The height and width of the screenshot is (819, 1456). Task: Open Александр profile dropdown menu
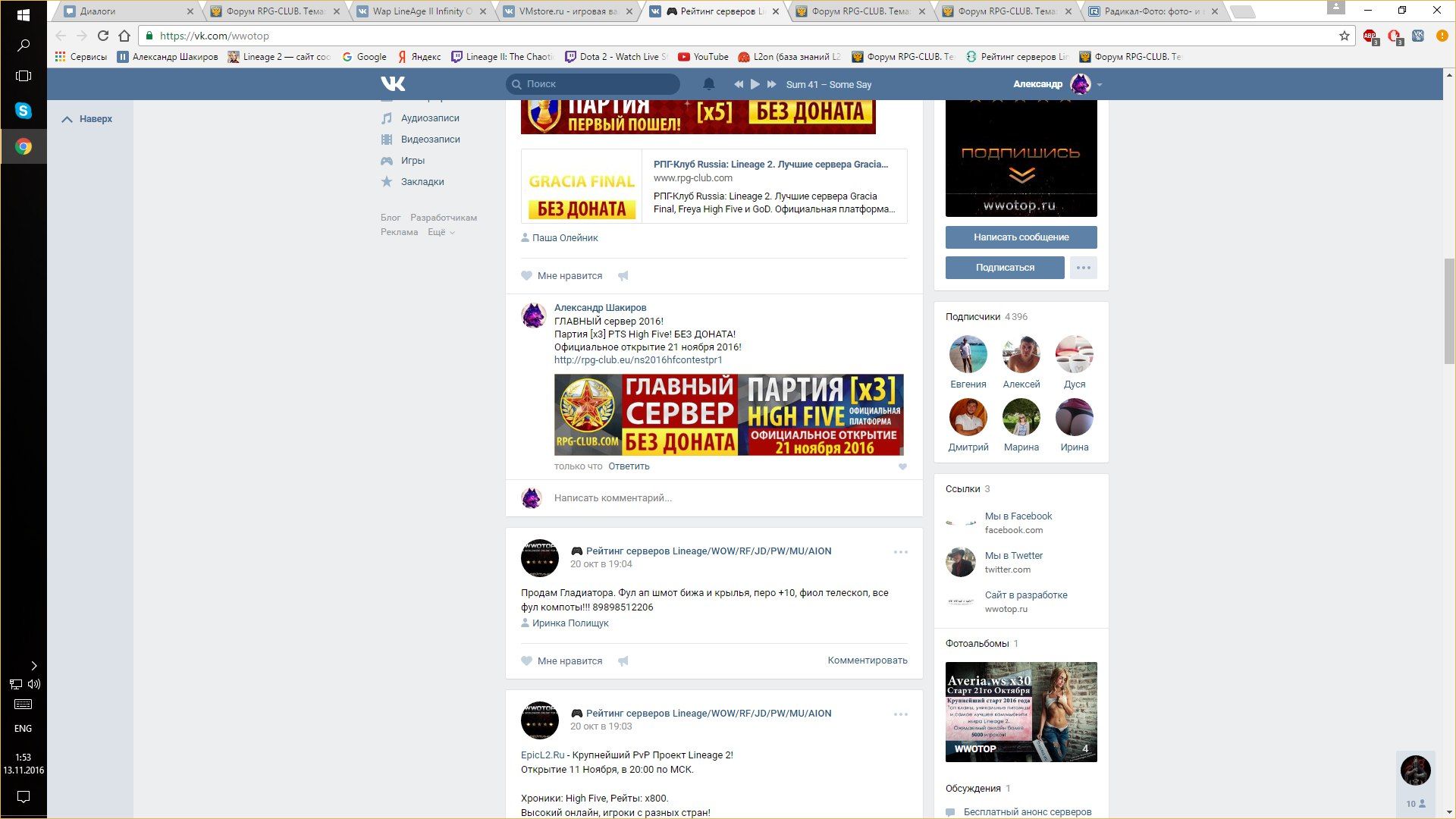1057,84
